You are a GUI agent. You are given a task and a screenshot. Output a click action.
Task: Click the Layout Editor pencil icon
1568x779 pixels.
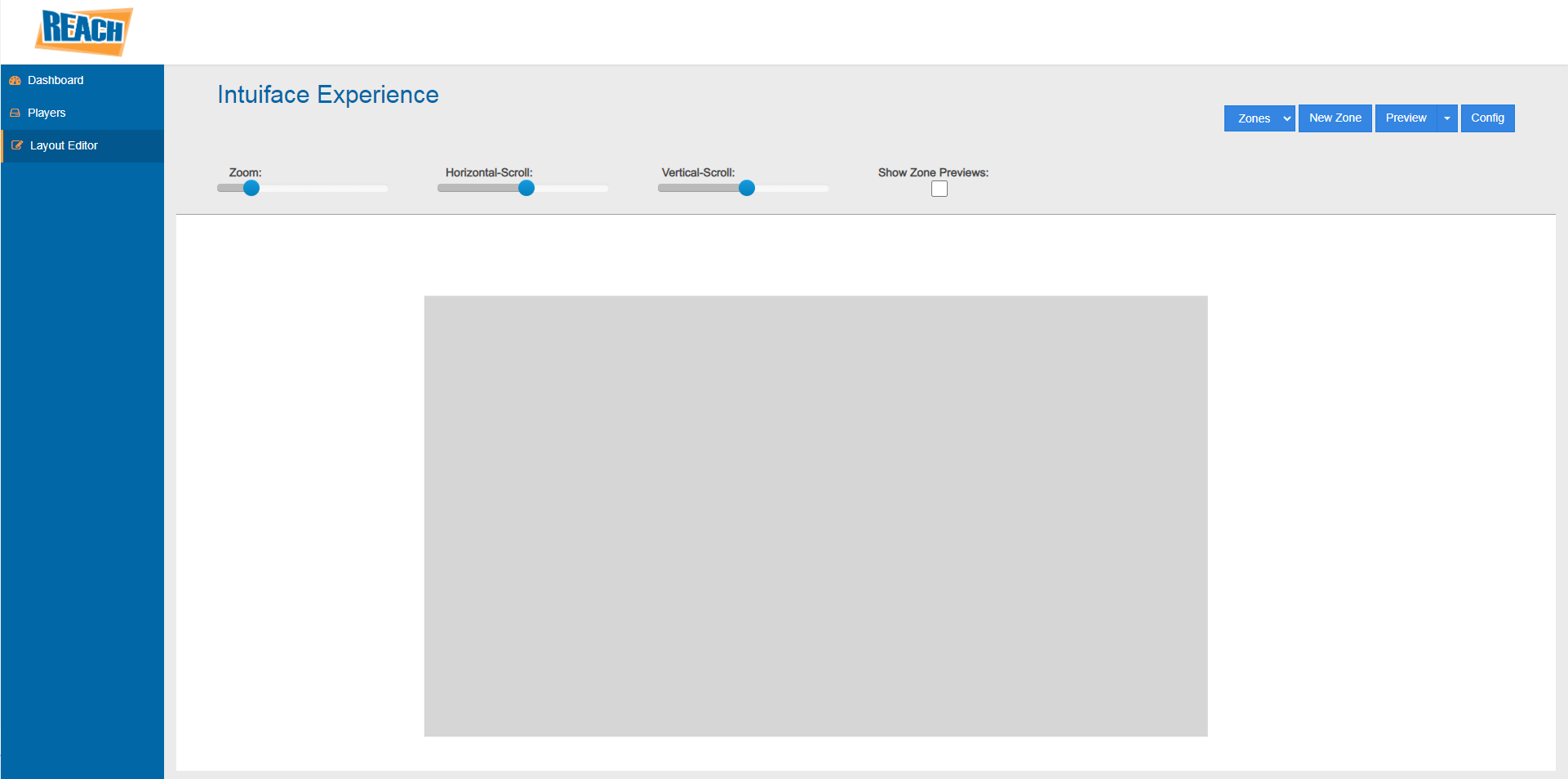16,145
